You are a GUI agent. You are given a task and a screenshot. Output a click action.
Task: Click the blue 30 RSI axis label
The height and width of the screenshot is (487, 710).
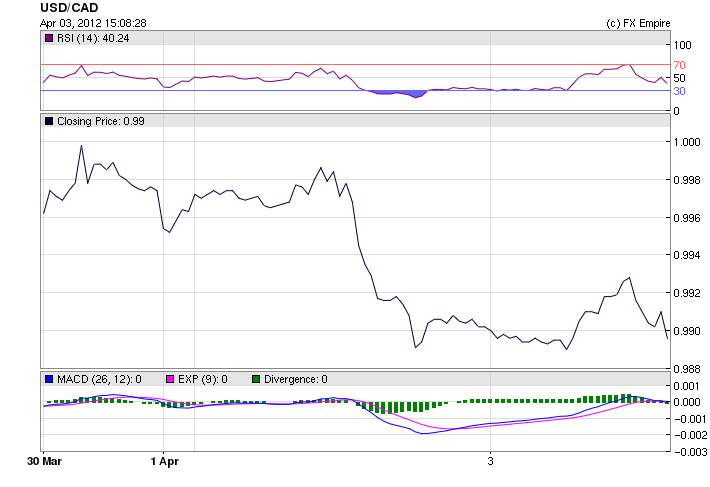(679, 91)
